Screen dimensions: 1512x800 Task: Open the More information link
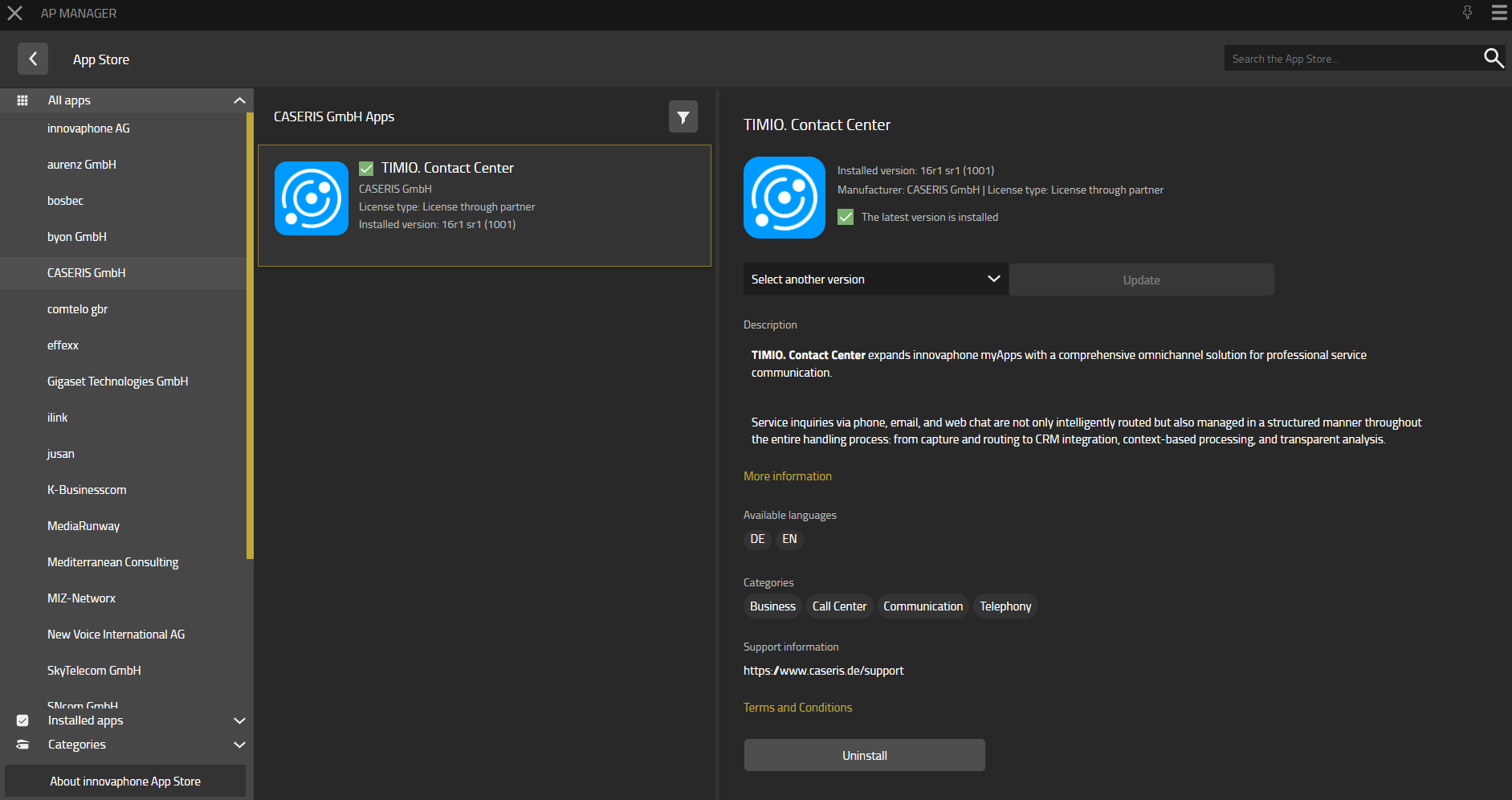(788, 476)
